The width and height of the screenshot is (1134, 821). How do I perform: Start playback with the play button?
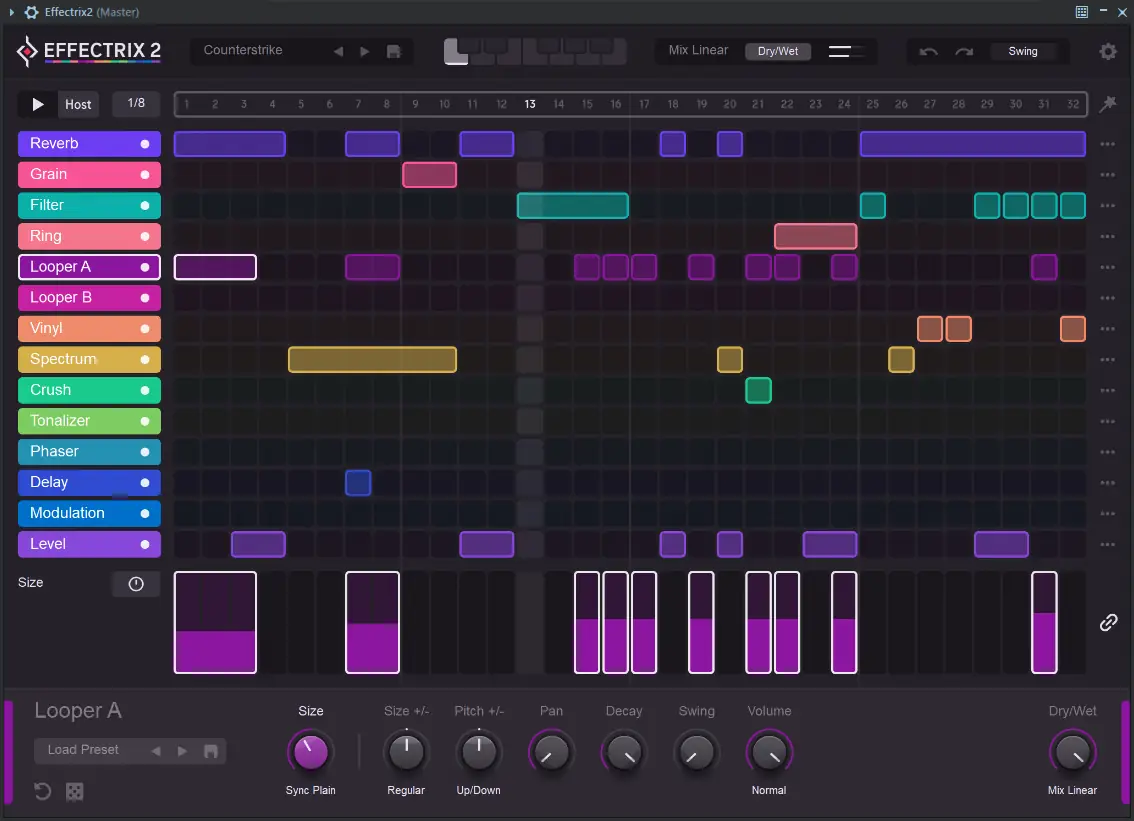[38, 104]
